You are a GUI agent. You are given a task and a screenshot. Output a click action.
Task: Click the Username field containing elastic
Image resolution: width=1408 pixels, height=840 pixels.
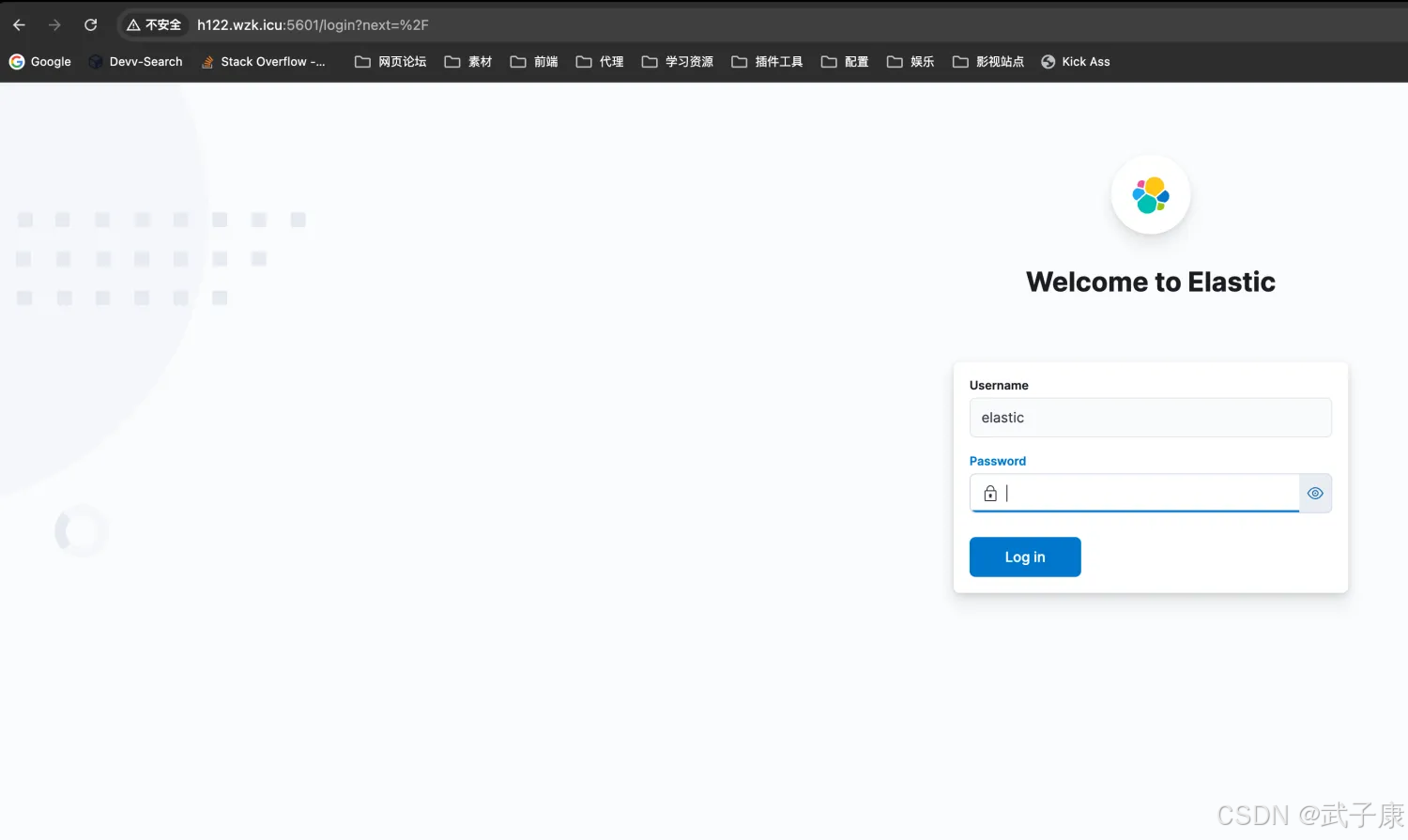coord(1150,418)
